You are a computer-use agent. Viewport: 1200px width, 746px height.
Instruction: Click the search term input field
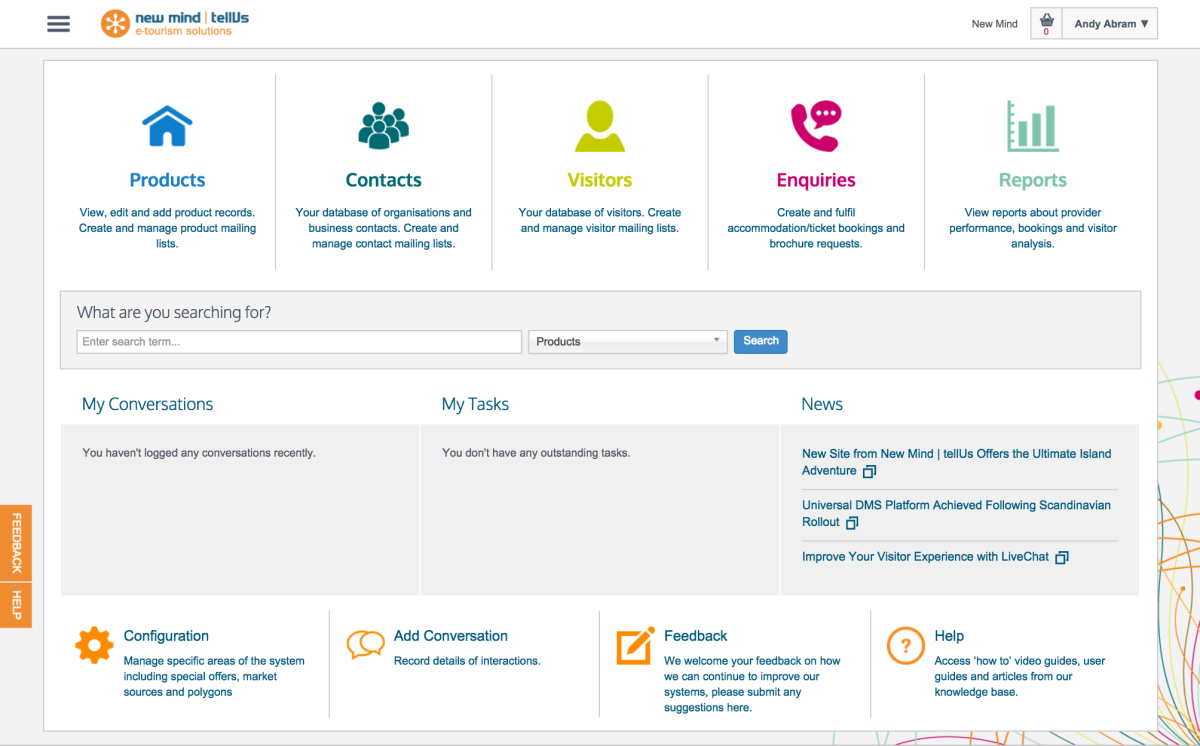coord(298,341)
